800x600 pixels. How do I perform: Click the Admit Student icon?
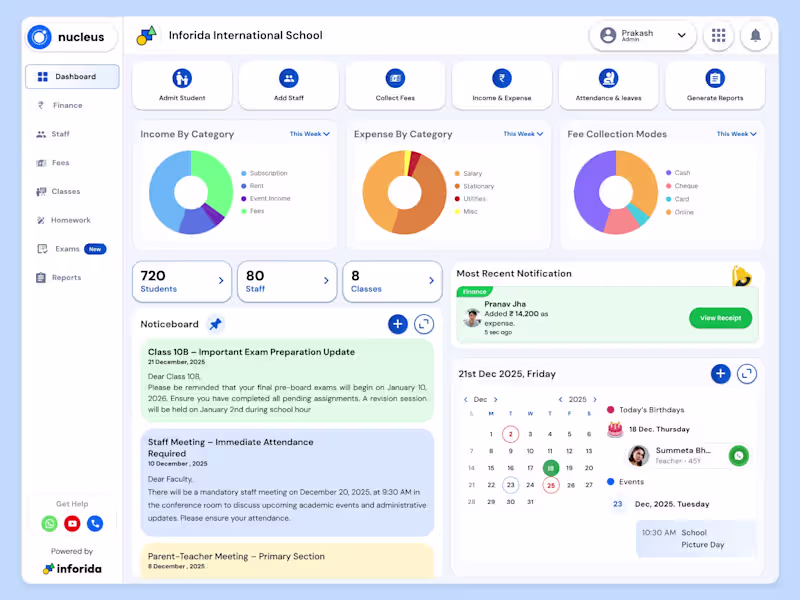tap(182, 79)
